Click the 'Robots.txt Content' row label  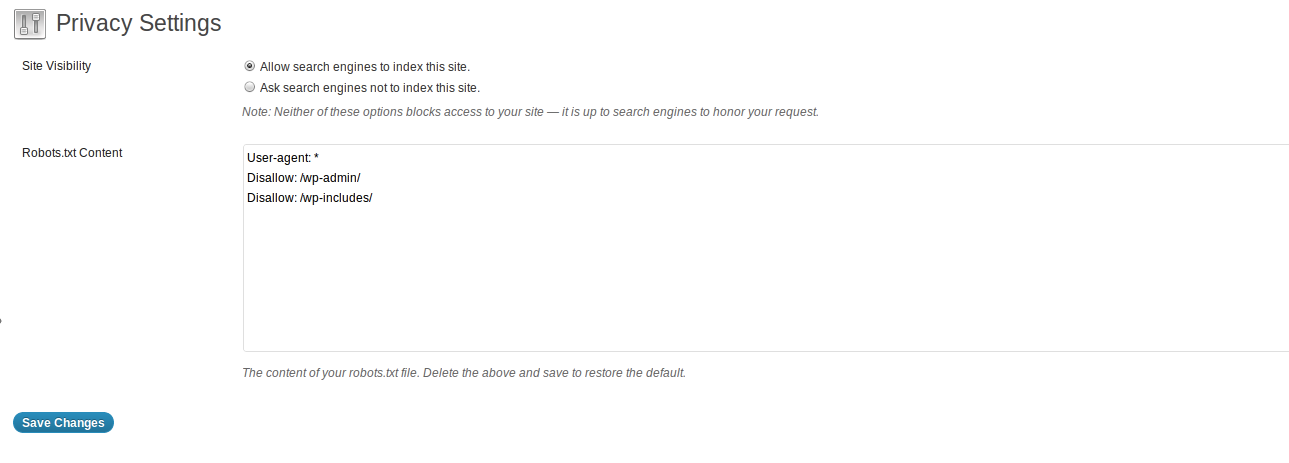coord(72,153)
